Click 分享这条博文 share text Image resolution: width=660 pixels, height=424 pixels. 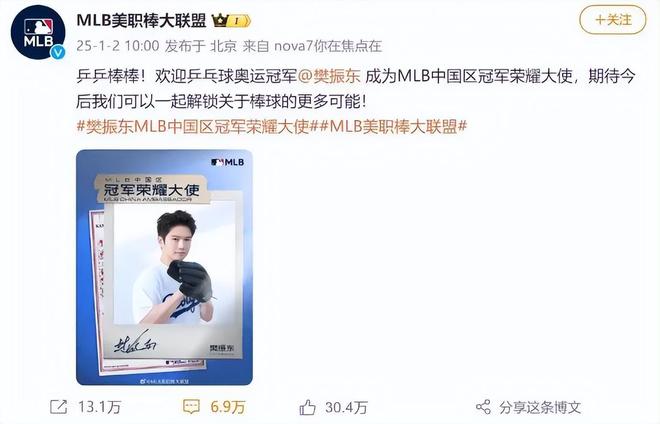pyautogui.click(x=540, y=407)
